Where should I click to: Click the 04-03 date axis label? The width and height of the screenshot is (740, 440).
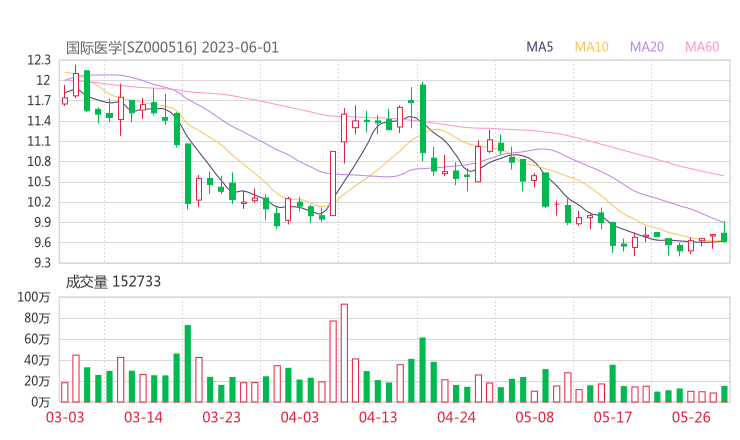point(300,417)
